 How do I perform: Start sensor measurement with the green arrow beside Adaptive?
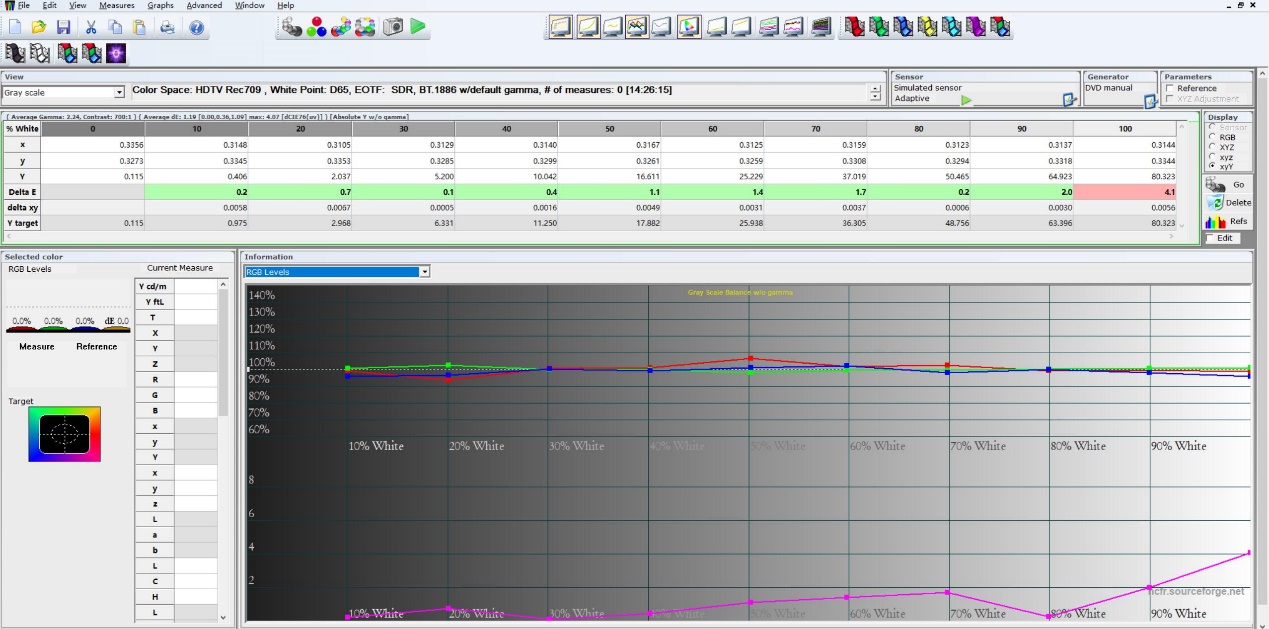pos(966,100)
